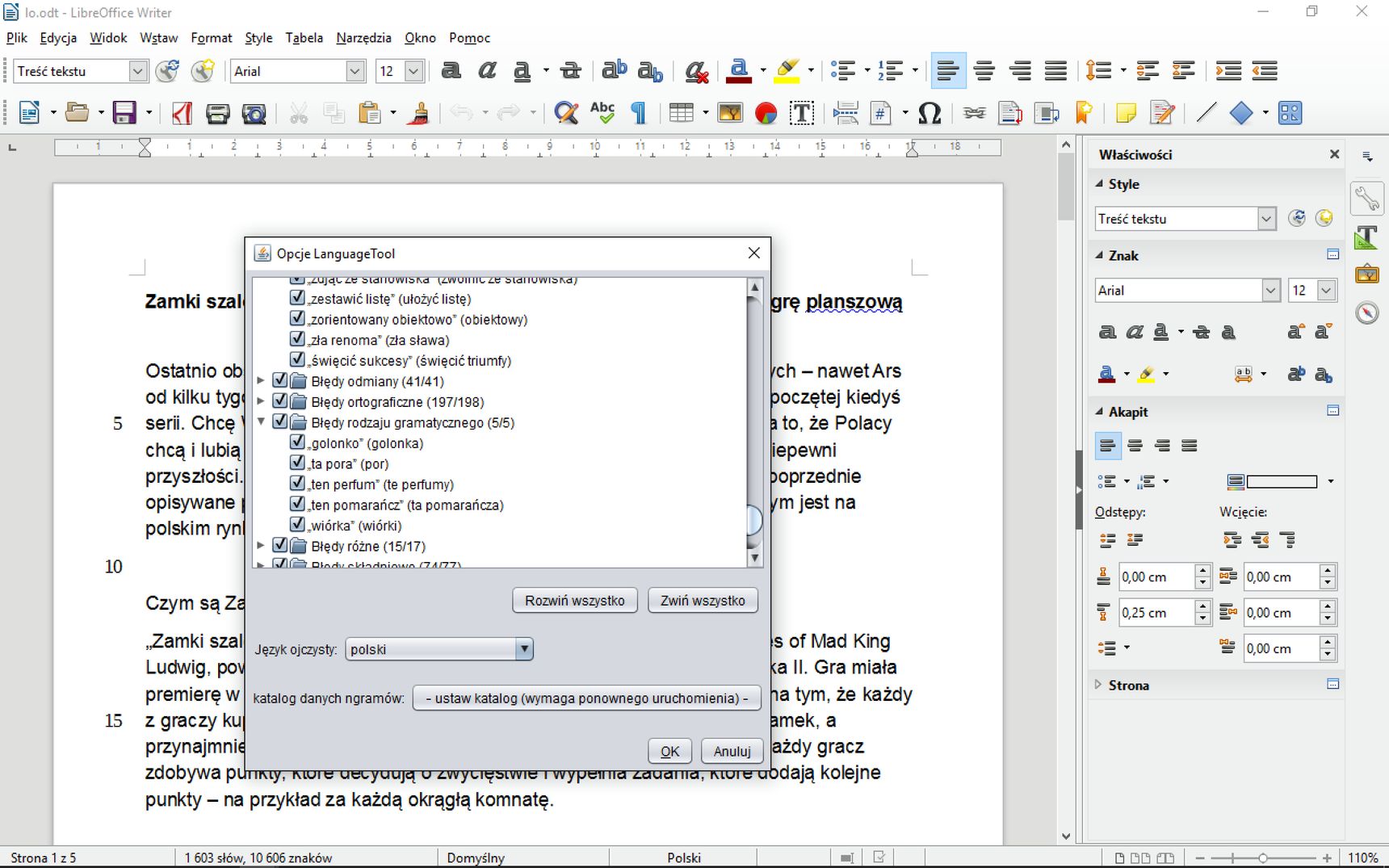
Task: Open the Narzędzia menu
Action: [363, 38]
